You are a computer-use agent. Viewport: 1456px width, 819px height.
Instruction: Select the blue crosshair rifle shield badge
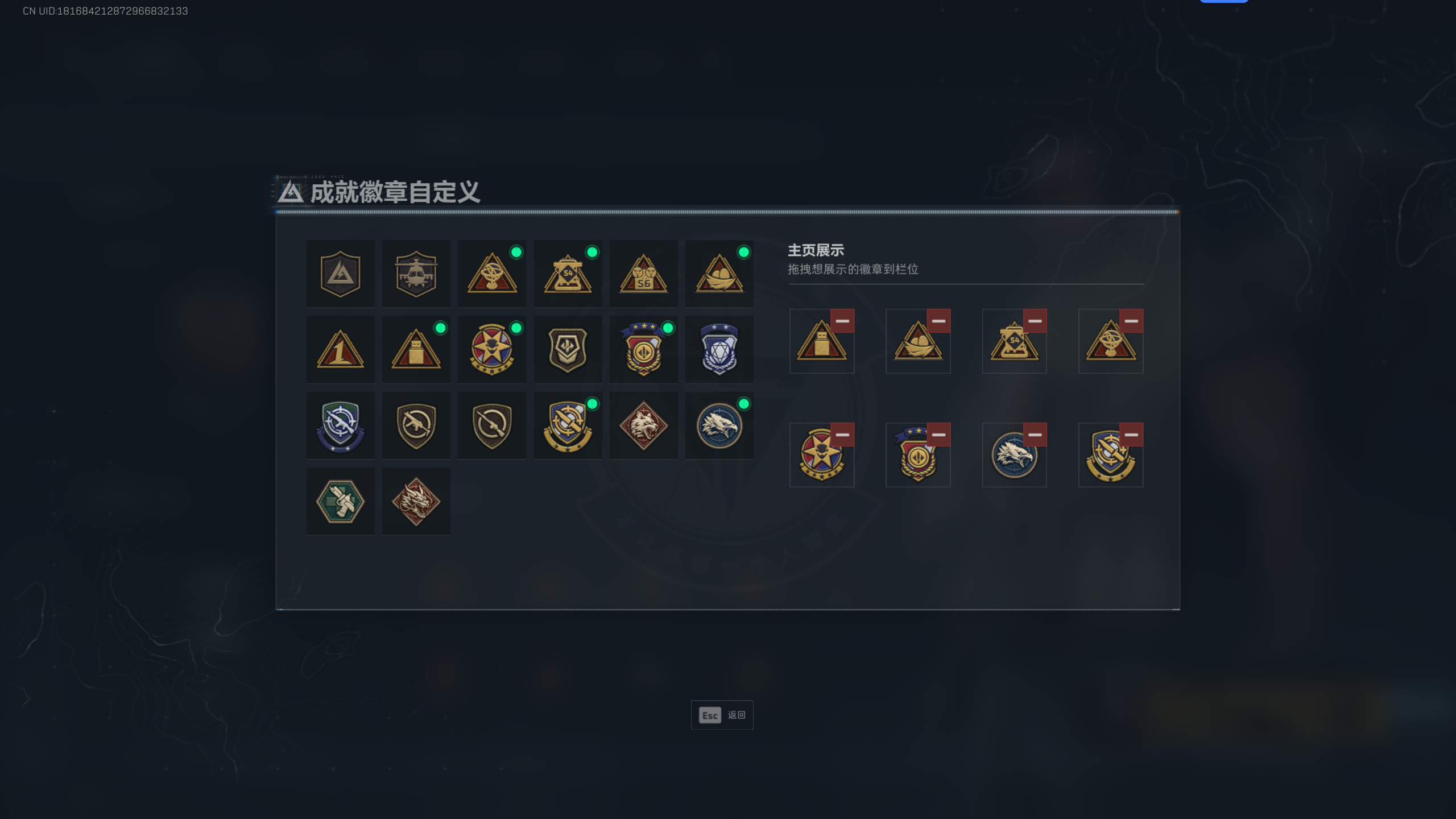pyautogui.click(x=340, y=425)
